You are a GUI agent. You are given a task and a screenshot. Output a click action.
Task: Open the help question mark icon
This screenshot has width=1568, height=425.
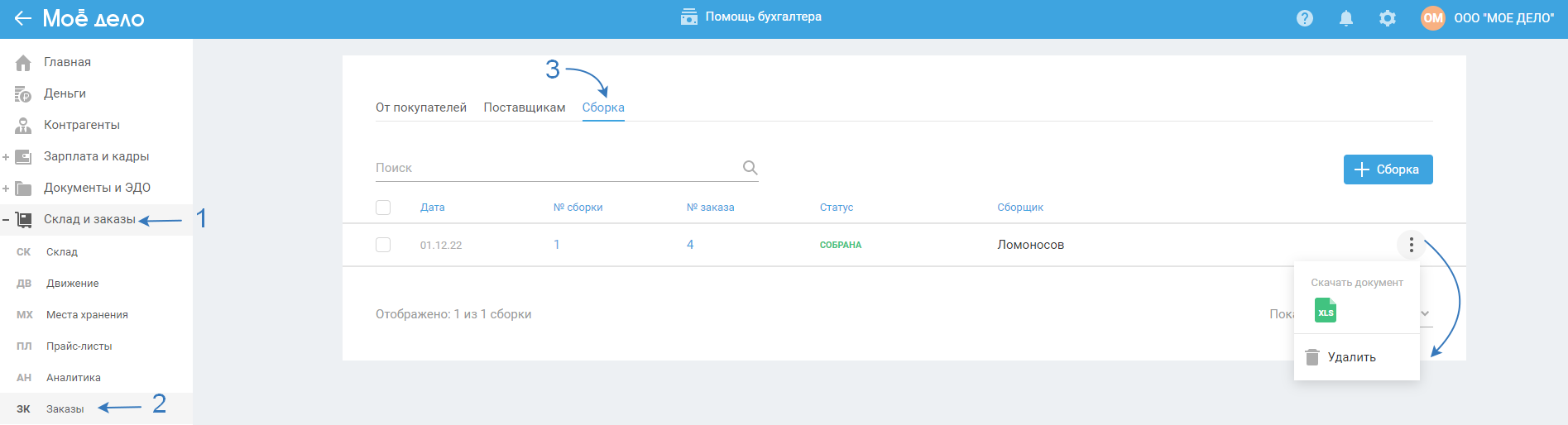[1305, 18]
